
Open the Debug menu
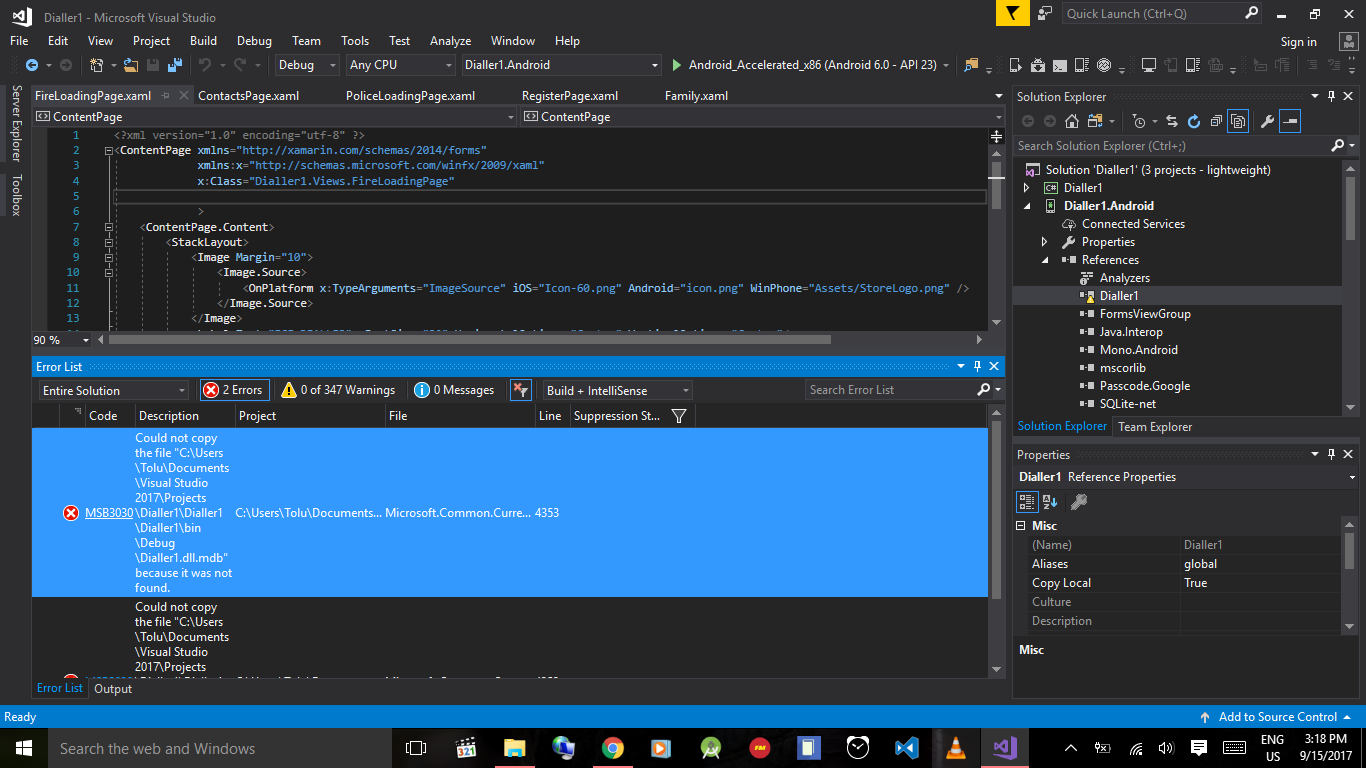pos(254,41)
